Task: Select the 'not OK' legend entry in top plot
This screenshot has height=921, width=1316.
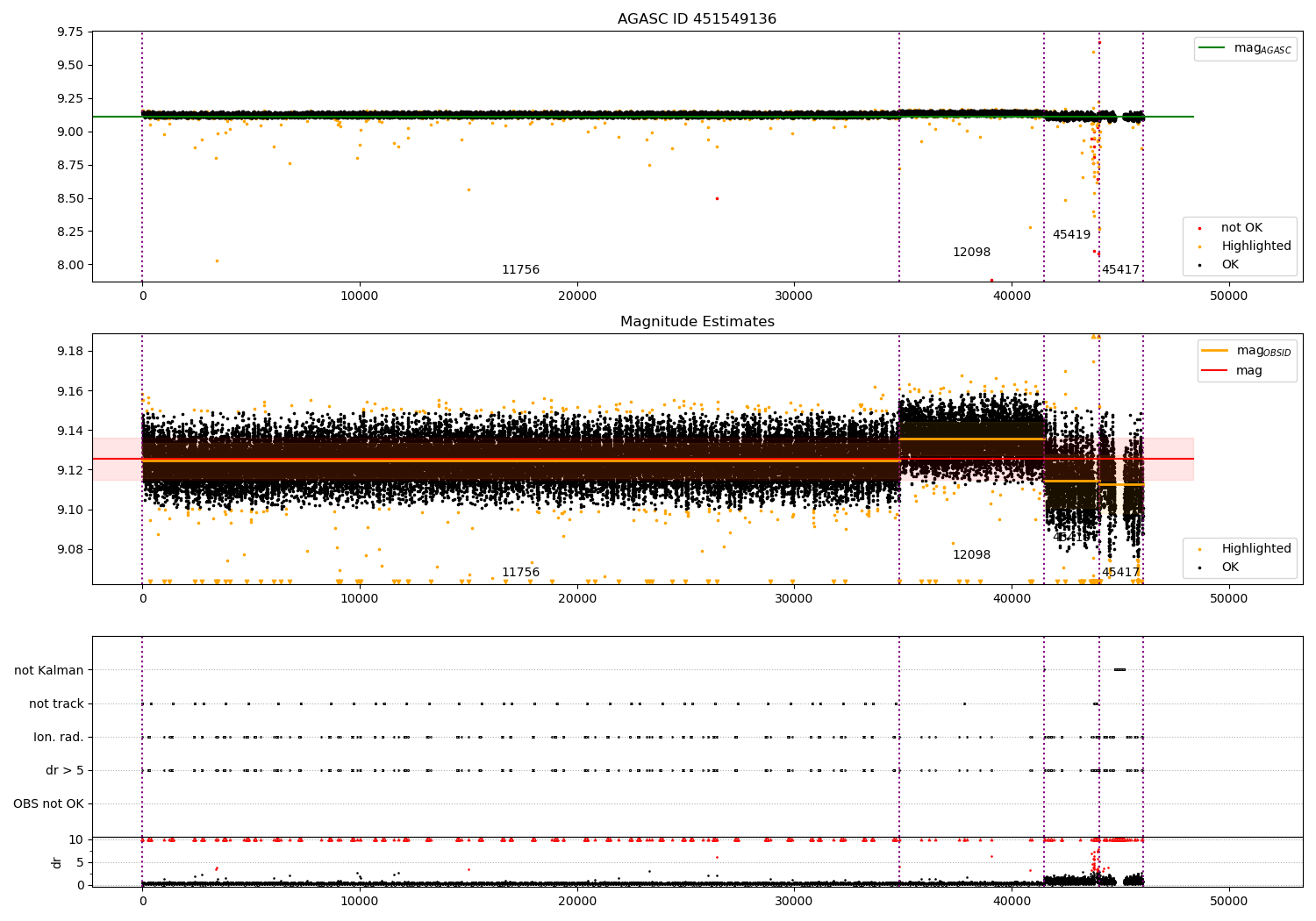Action: pyautogui.click(x=1241, y=228)
